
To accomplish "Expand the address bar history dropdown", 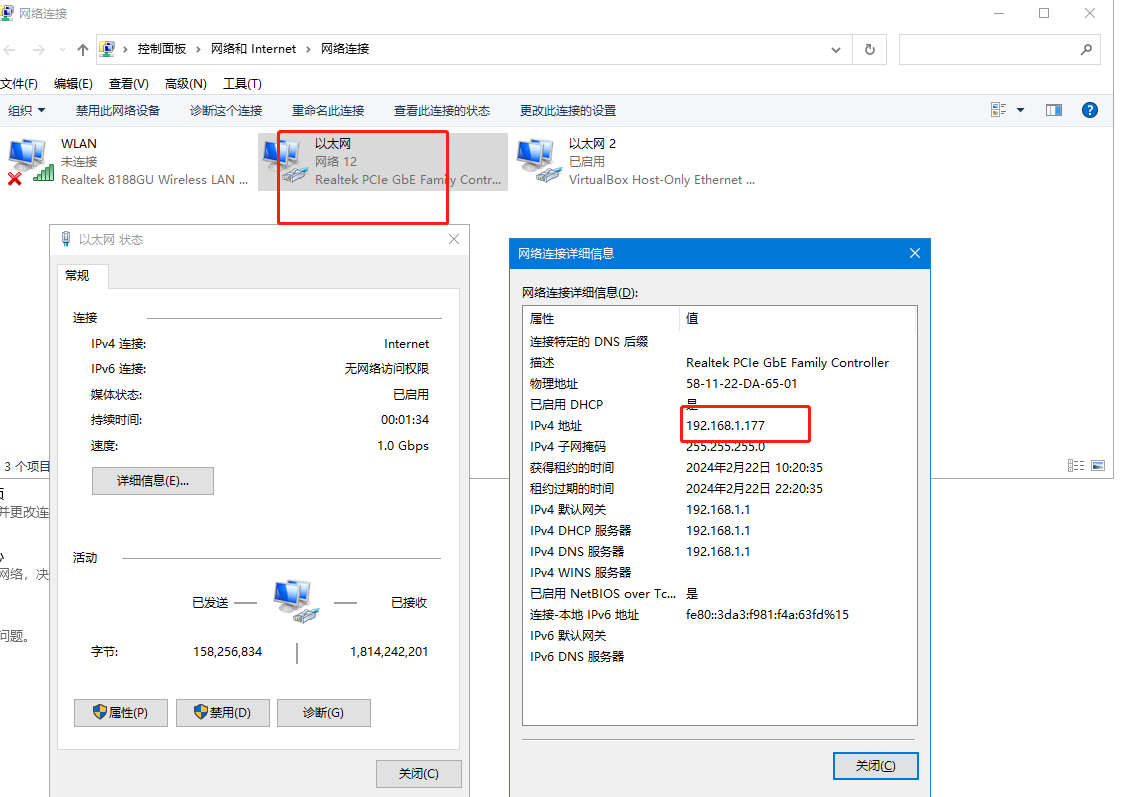I will 836,49.
